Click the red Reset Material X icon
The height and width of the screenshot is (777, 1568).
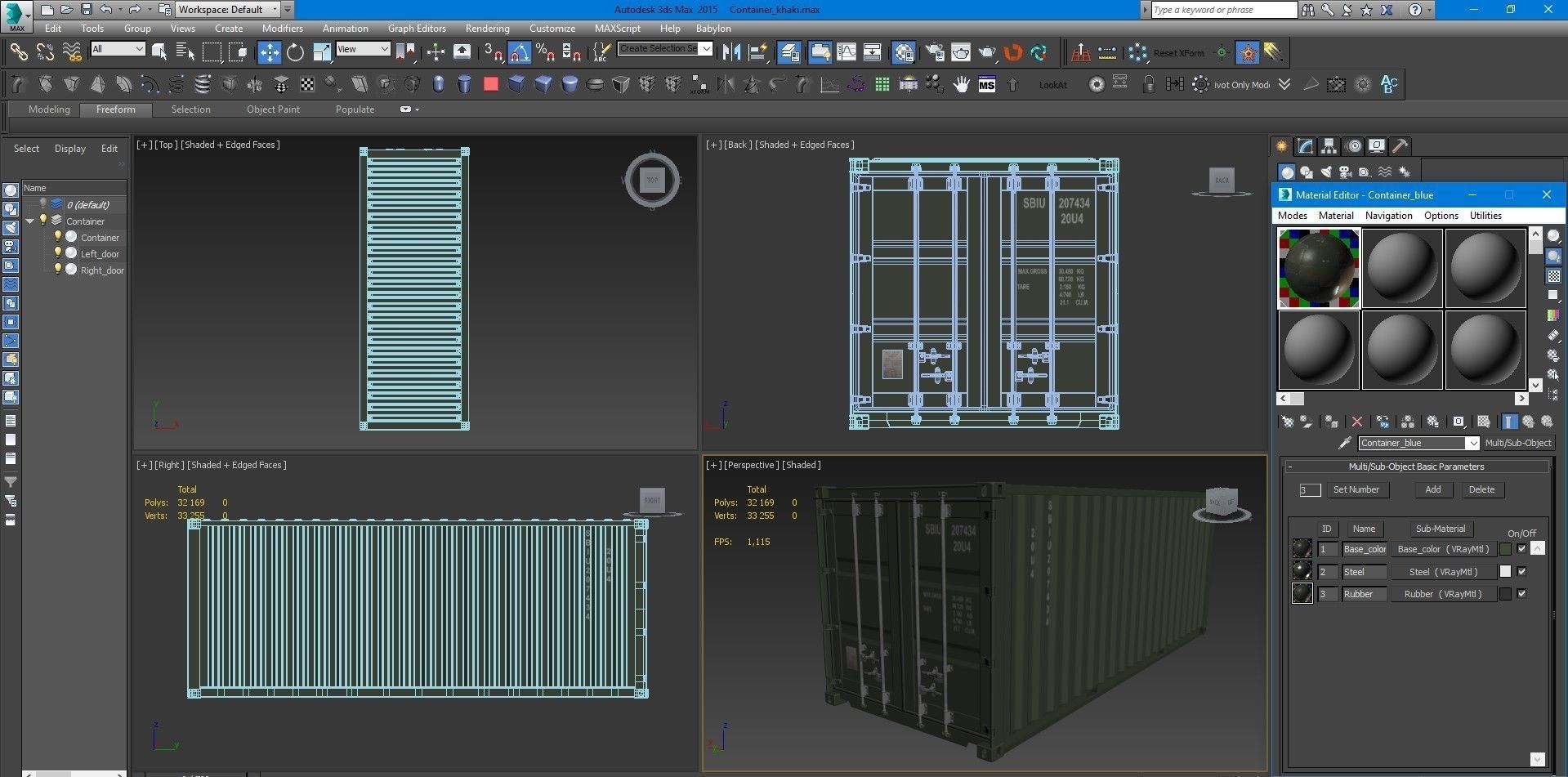1357,422
